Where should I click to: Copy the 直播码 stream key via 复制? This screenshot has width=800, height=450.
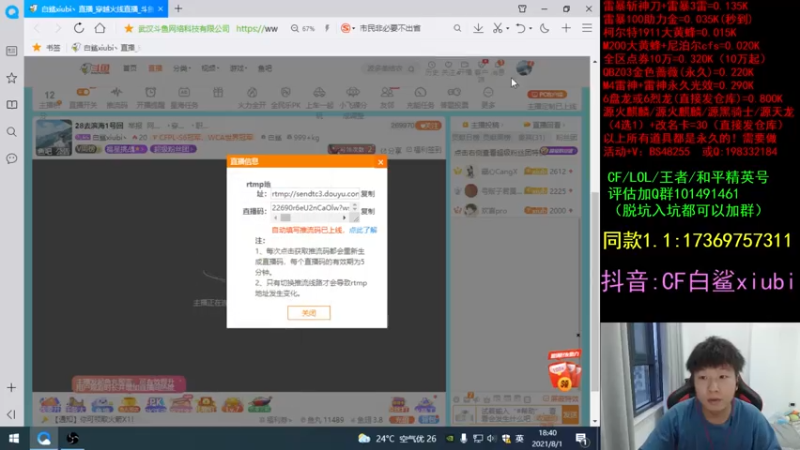(368, 211)
